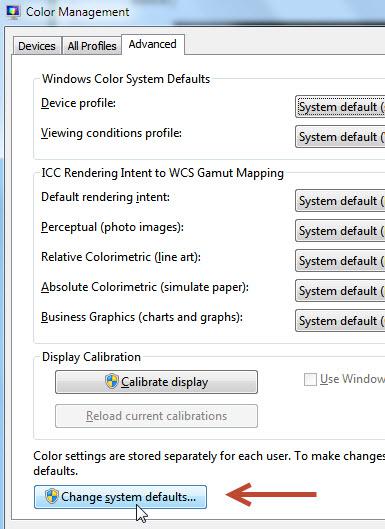Expand the Business Graphics dropdown
Screen dimensions: 385x529
[340, 321]
